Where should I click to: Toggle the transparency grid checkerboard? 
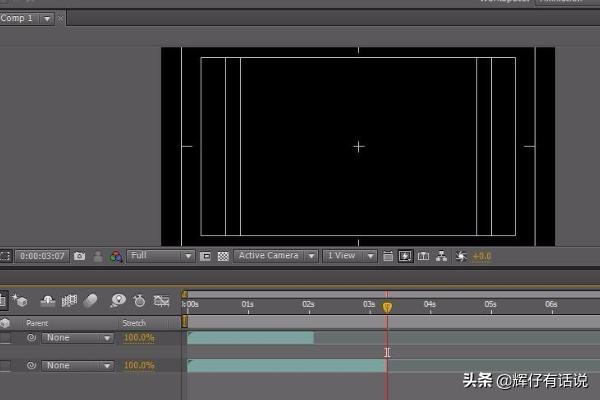pyautogui.click(x=223, y=256)
